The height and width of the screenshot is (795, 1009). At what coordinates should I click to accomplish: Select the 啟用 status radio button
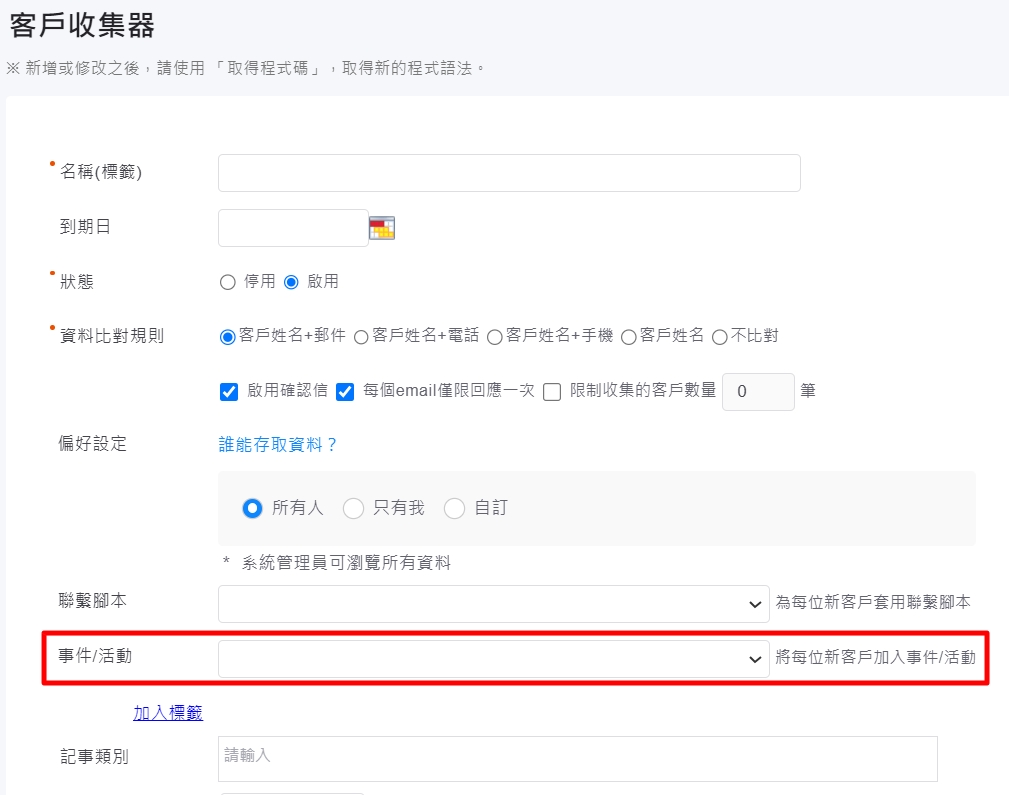291,282
